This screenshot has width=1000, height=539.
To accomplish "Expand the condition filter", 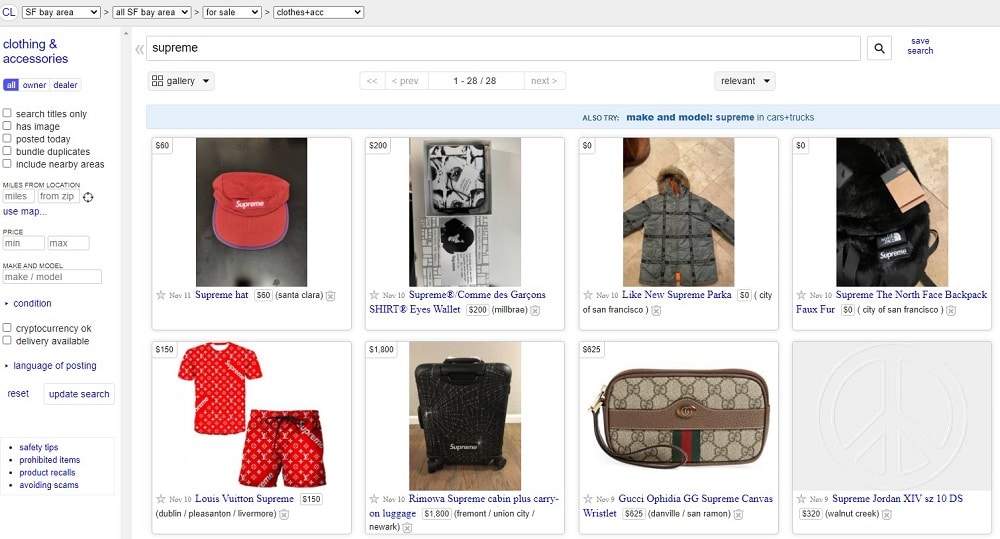I will point(28,304).
